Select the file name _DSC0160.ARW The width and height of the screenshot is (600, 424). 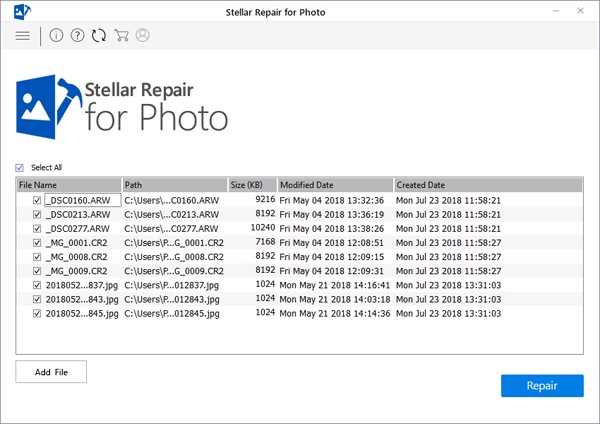[78, 200]
